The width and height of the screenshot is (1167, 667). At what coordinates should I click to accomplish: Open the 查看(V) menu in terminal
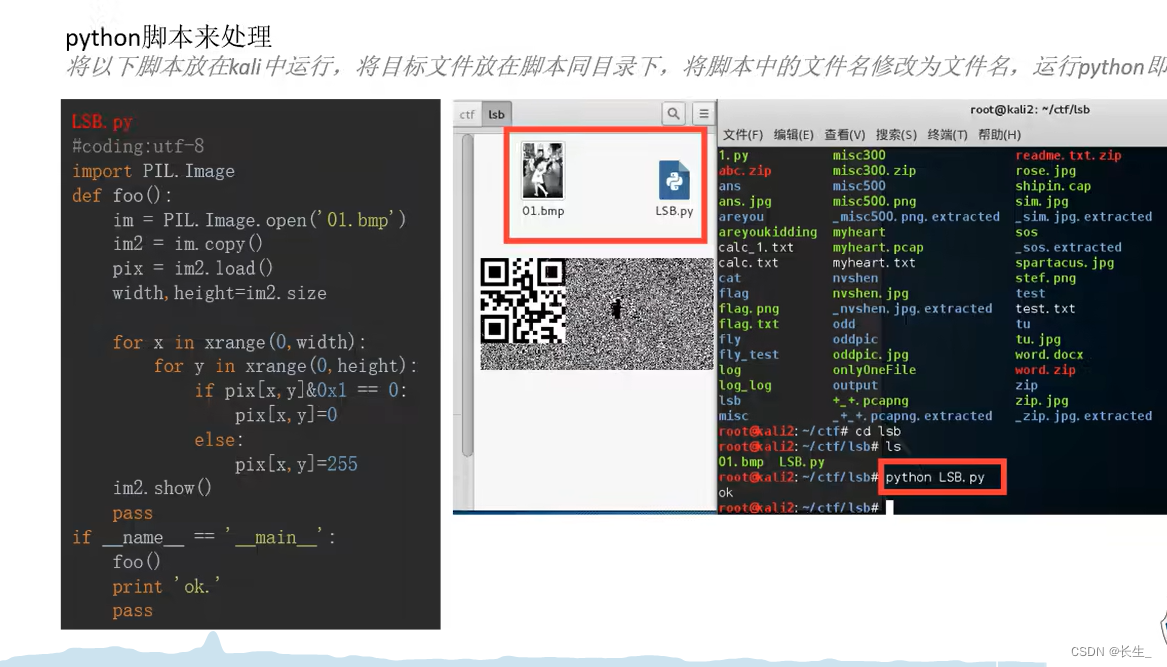click(x=844, y=135)
